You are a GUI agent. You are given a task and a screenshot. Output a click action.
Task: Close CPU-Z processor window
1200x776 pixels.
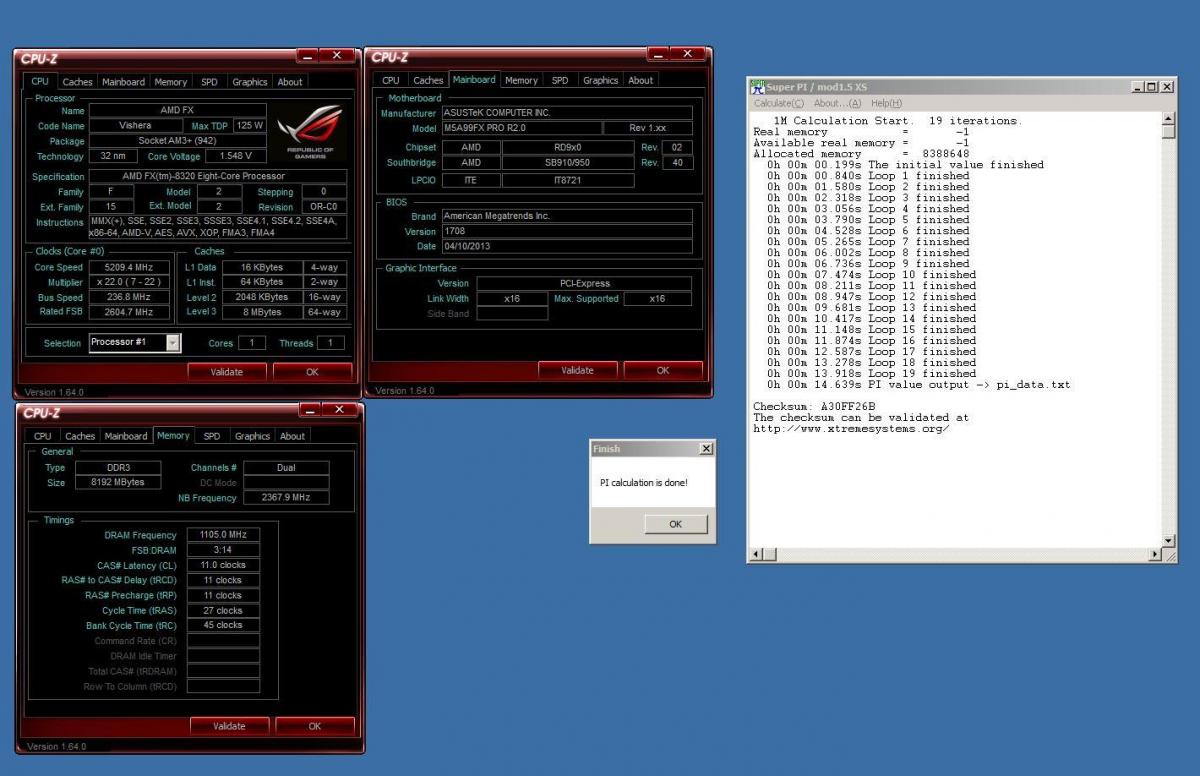tap(337, 56)
